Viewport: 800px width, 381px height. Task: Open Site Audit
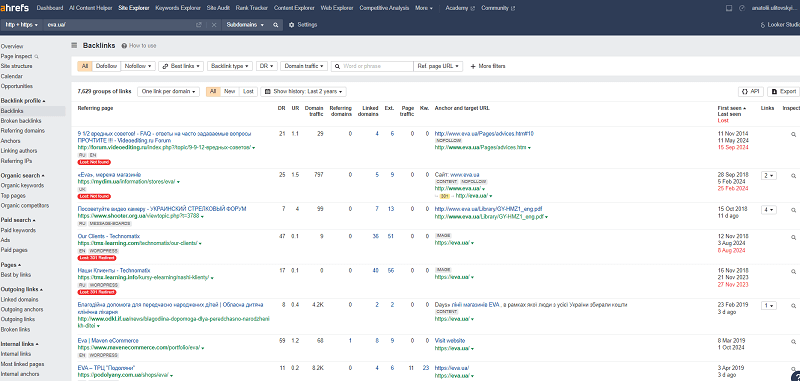click(x=218, y=8)
